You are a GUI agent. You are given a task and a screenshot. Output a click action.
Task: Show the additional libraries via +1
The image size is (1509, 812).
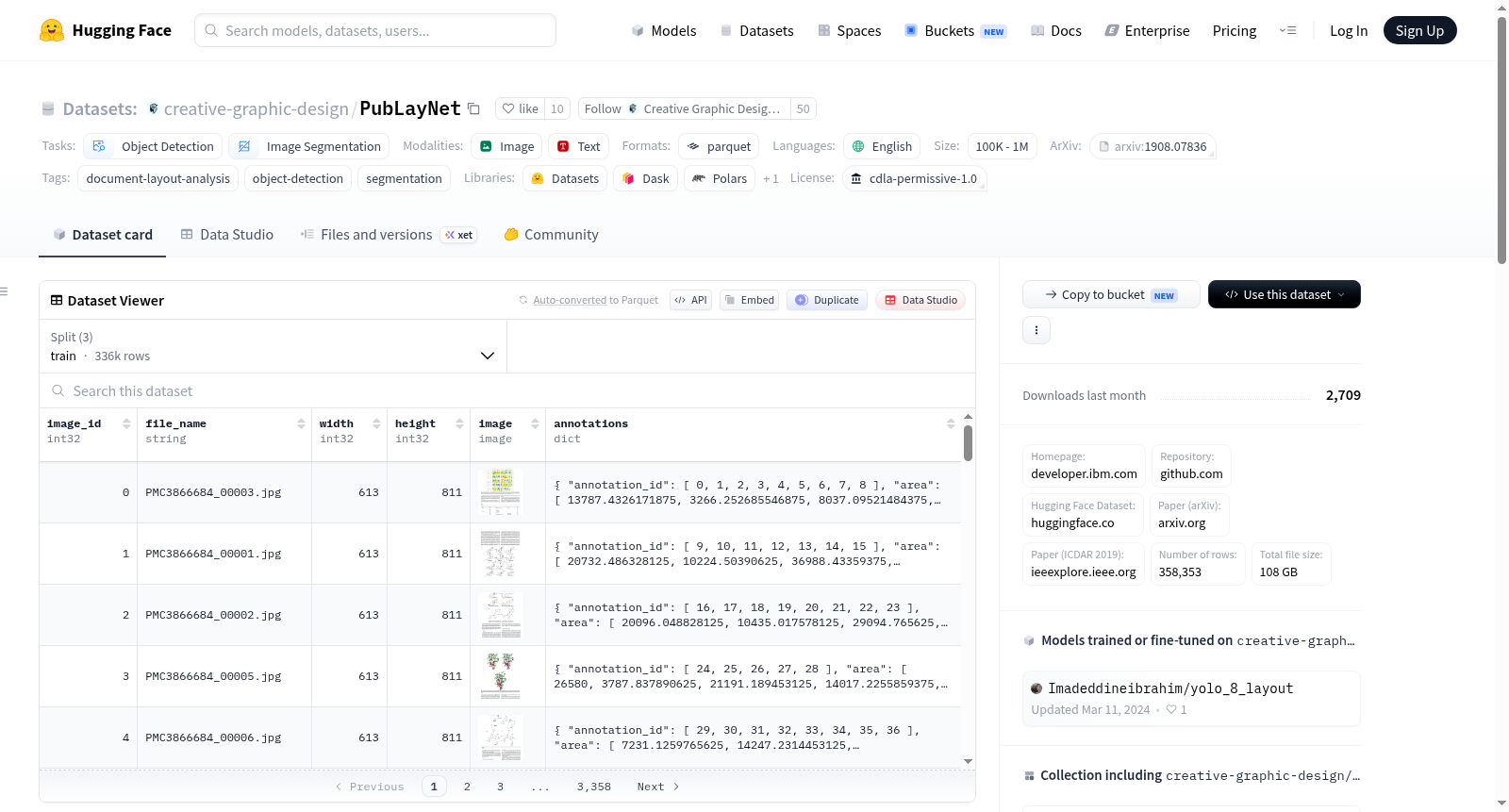pyautogui.click(x=771, y=178)
